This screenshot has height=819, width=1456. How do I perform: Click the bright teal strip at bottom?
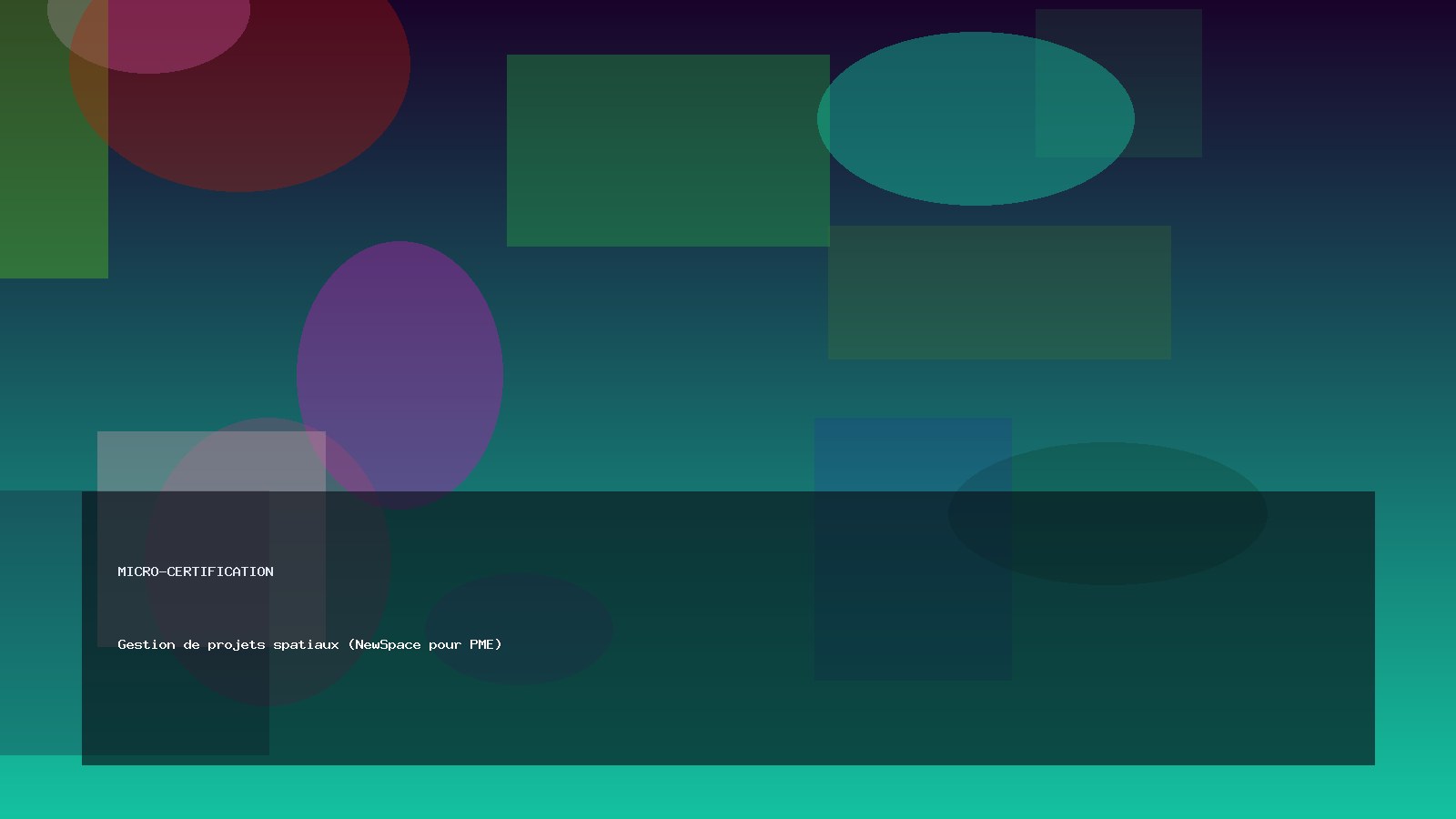[x=728, y=792]
